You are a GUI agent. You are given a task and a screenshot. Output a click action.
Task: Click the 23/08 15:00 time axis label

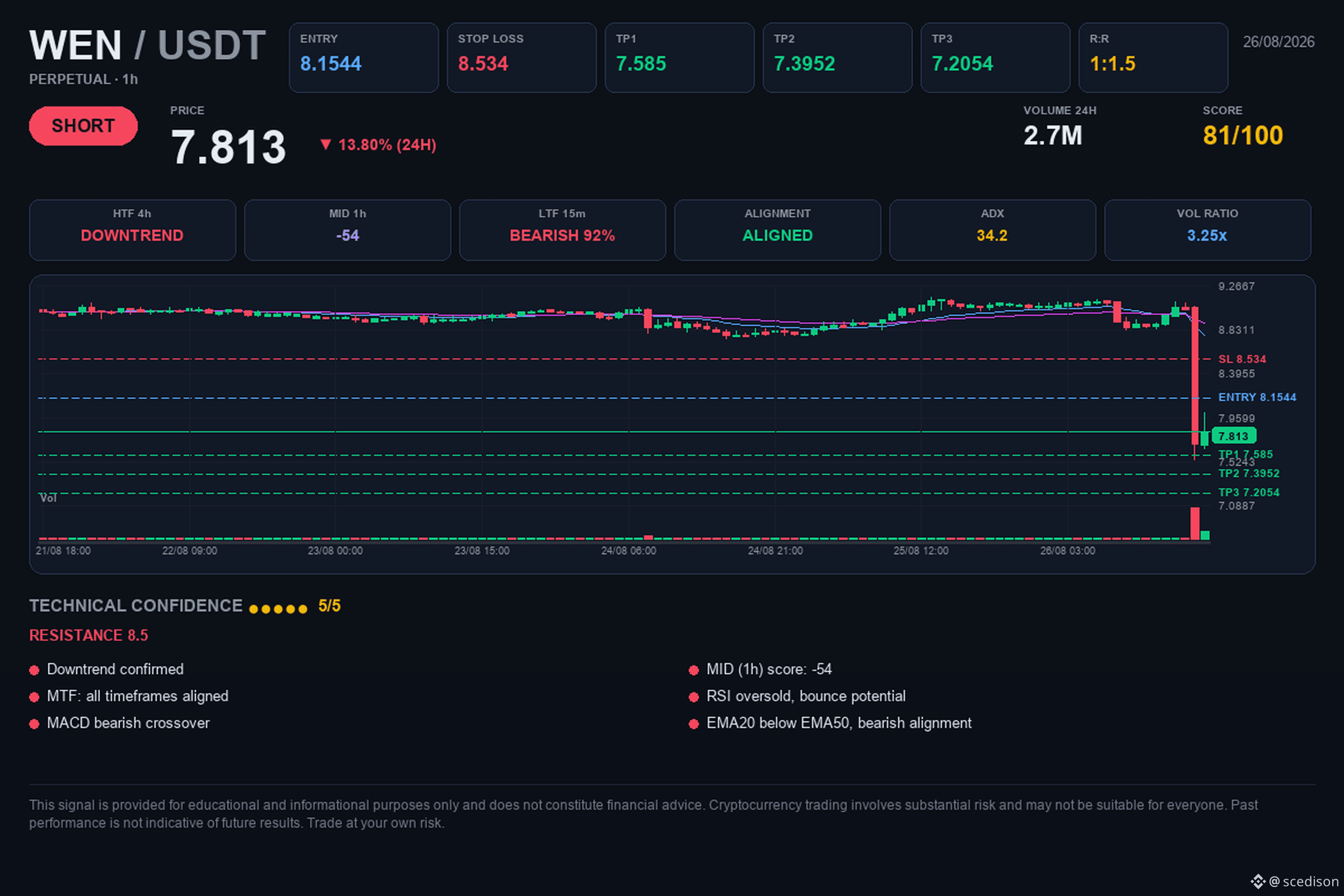click(482, 551)
